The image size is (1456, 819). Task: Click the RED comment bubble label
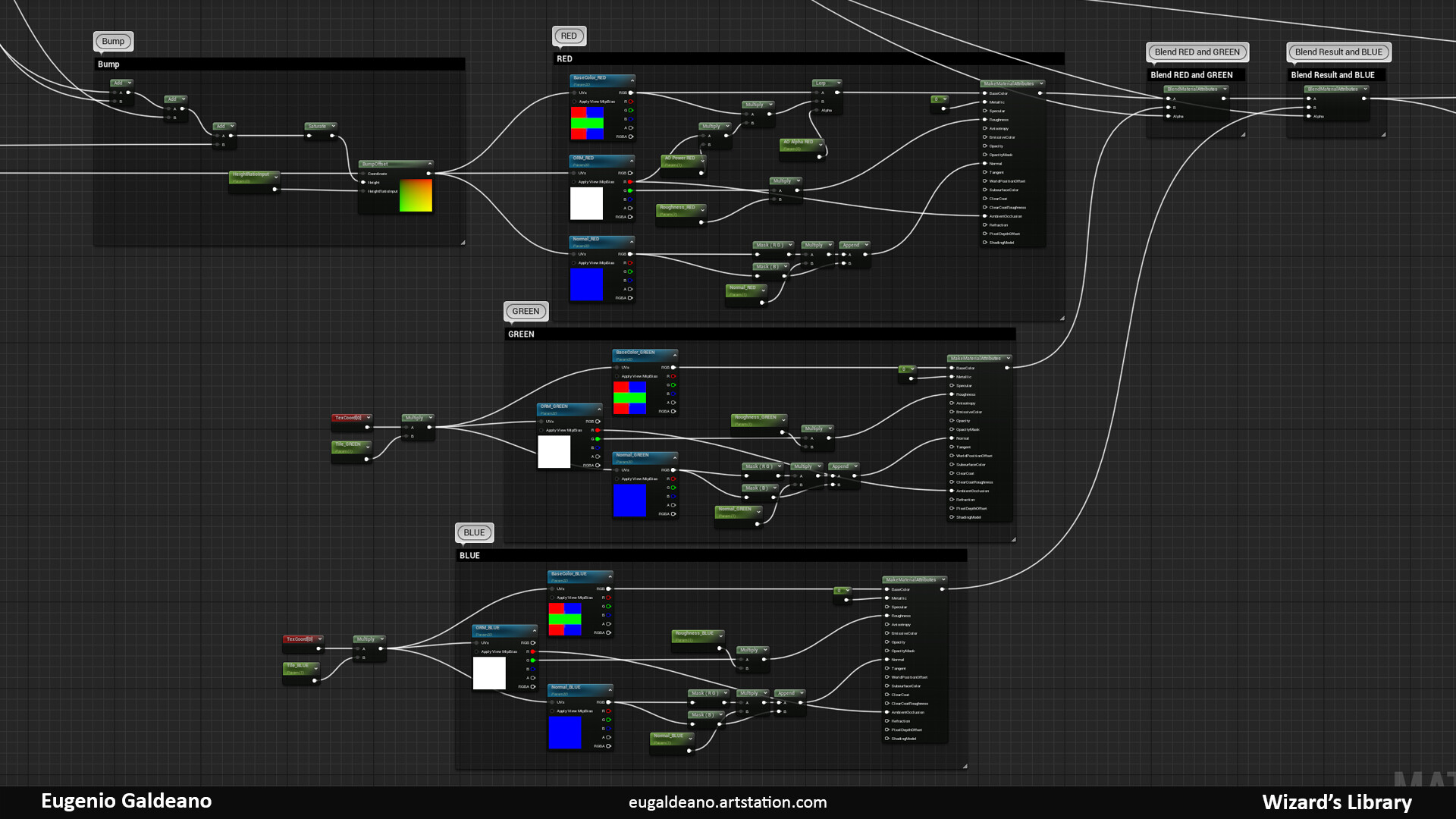569,36
